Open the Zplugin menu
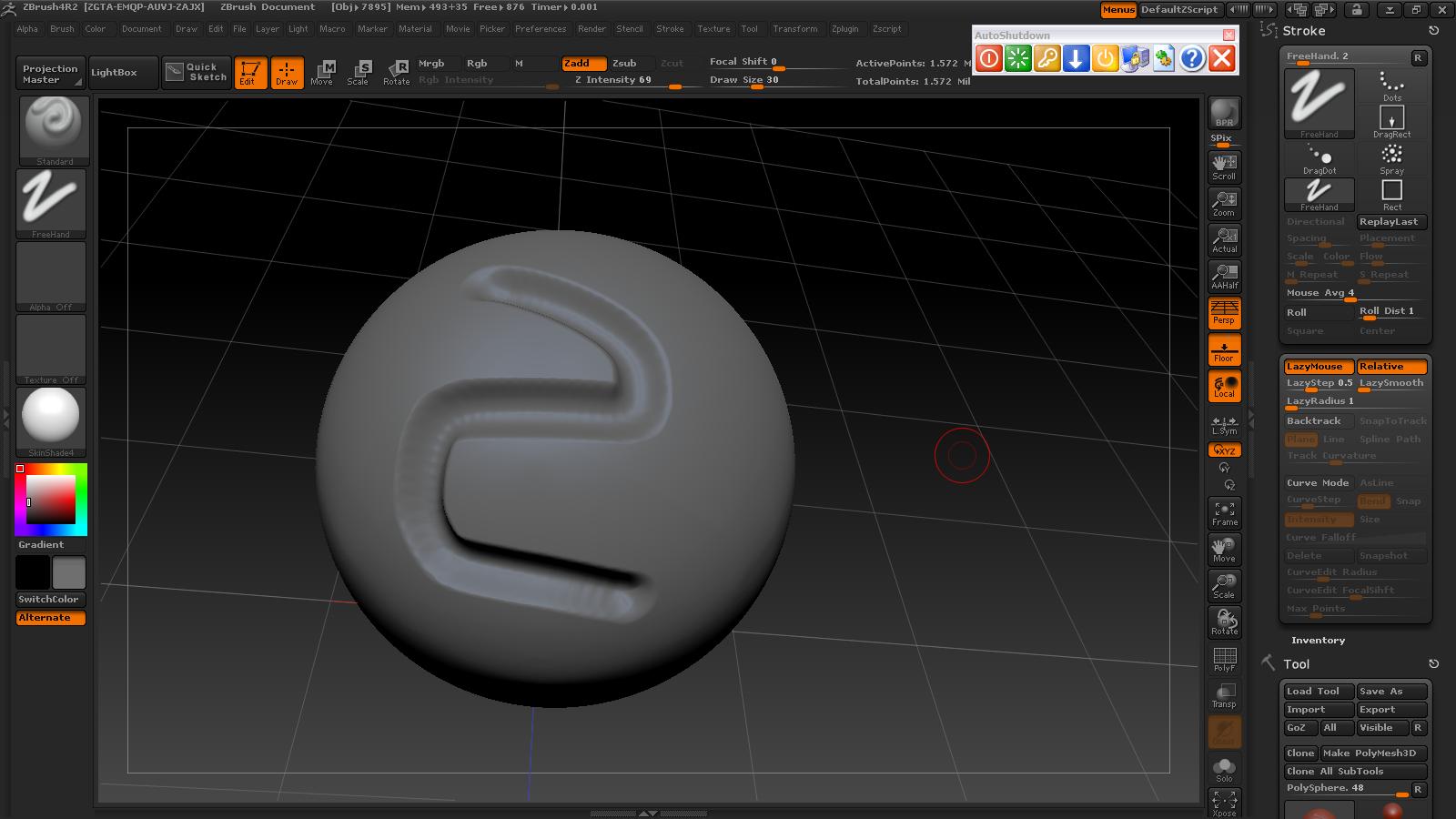This screenshot has height=819, width=1456. 844,29
